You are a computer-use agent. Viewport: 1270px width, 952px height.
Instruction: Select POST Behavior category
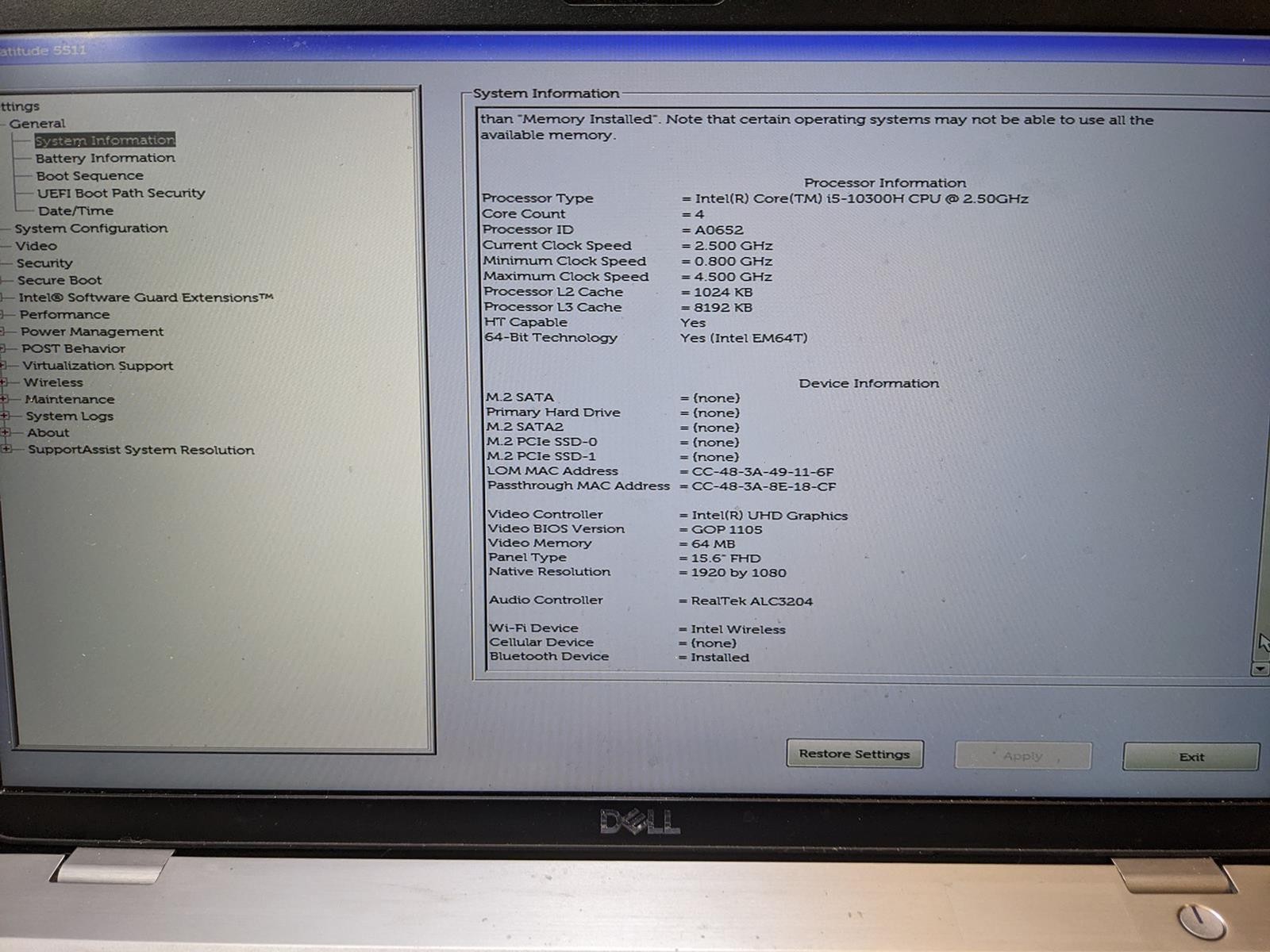(73, 348)
